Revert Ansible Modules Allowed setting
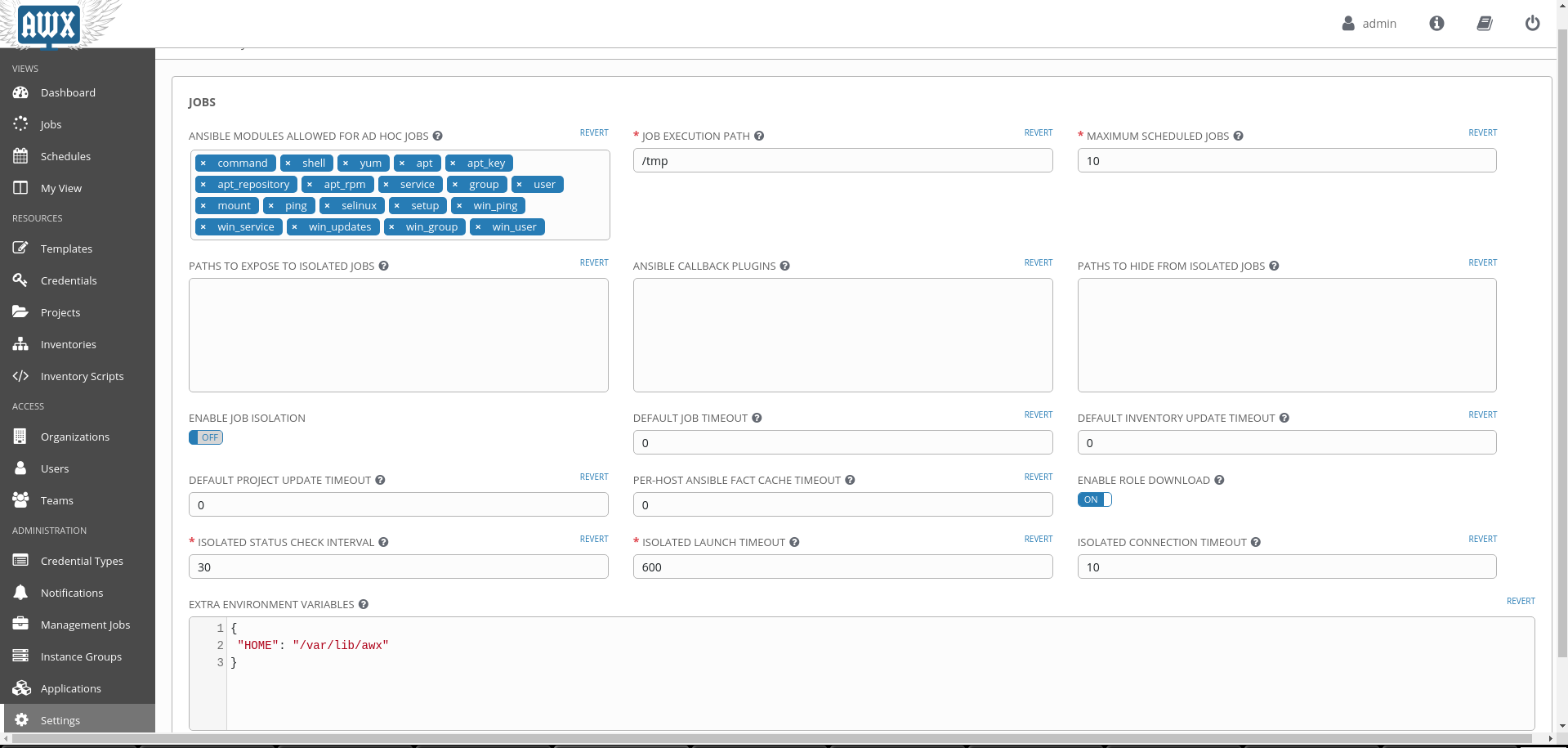 [x=594, y=132]
